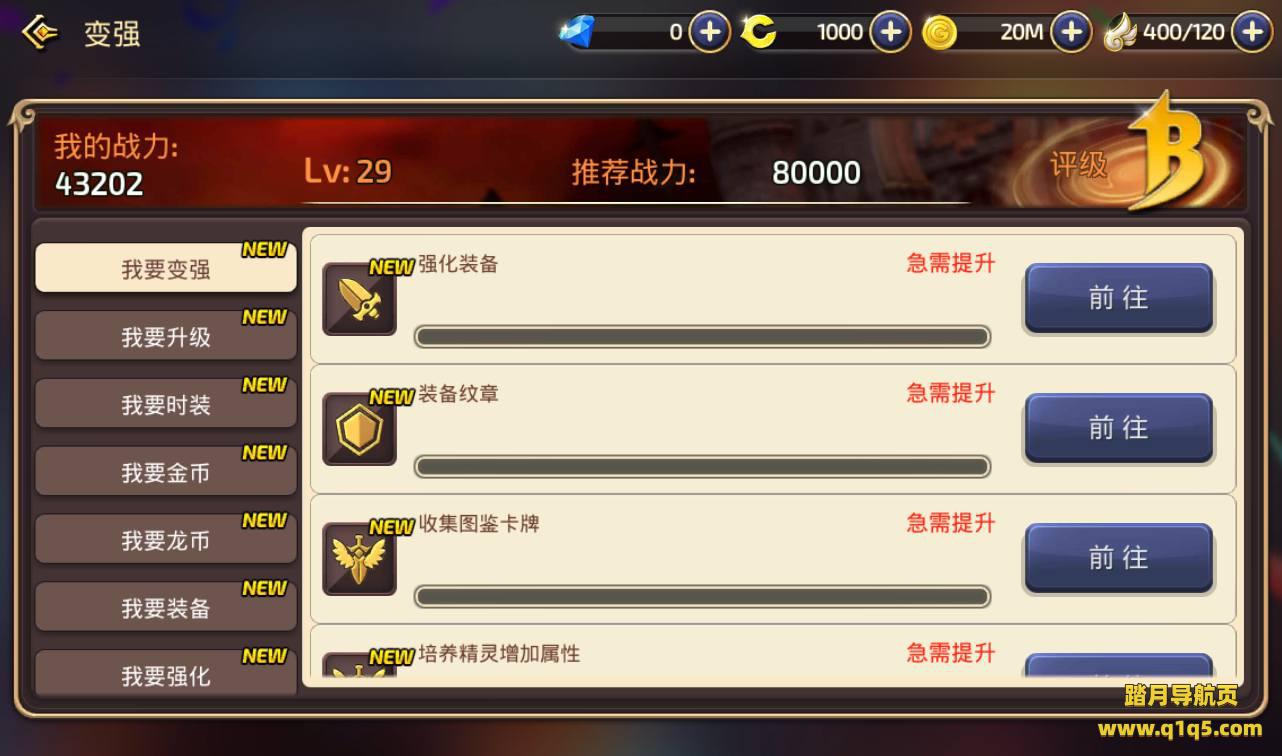This screenshot has height=756, width=1282.
Task: Open the 我要龙币 sidebar tab
Action: click(166, 540)
